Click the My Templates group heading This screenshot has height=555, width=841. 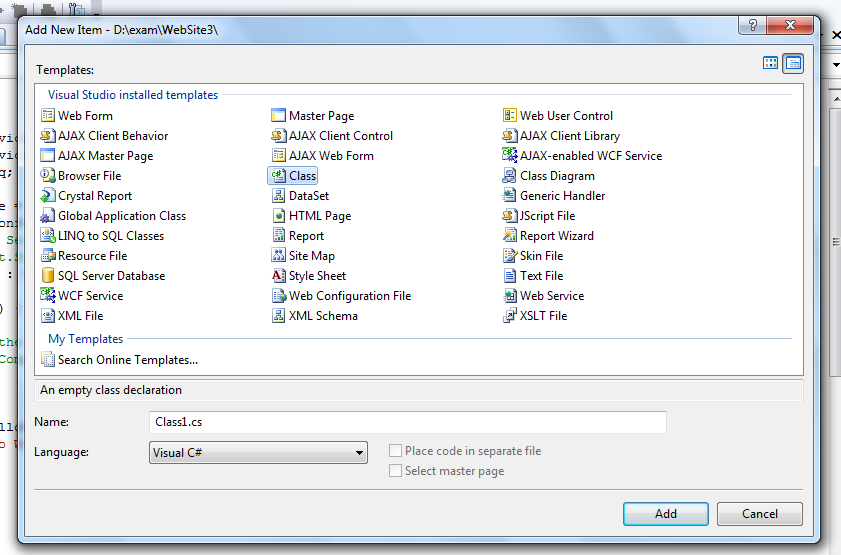(86, 339)
